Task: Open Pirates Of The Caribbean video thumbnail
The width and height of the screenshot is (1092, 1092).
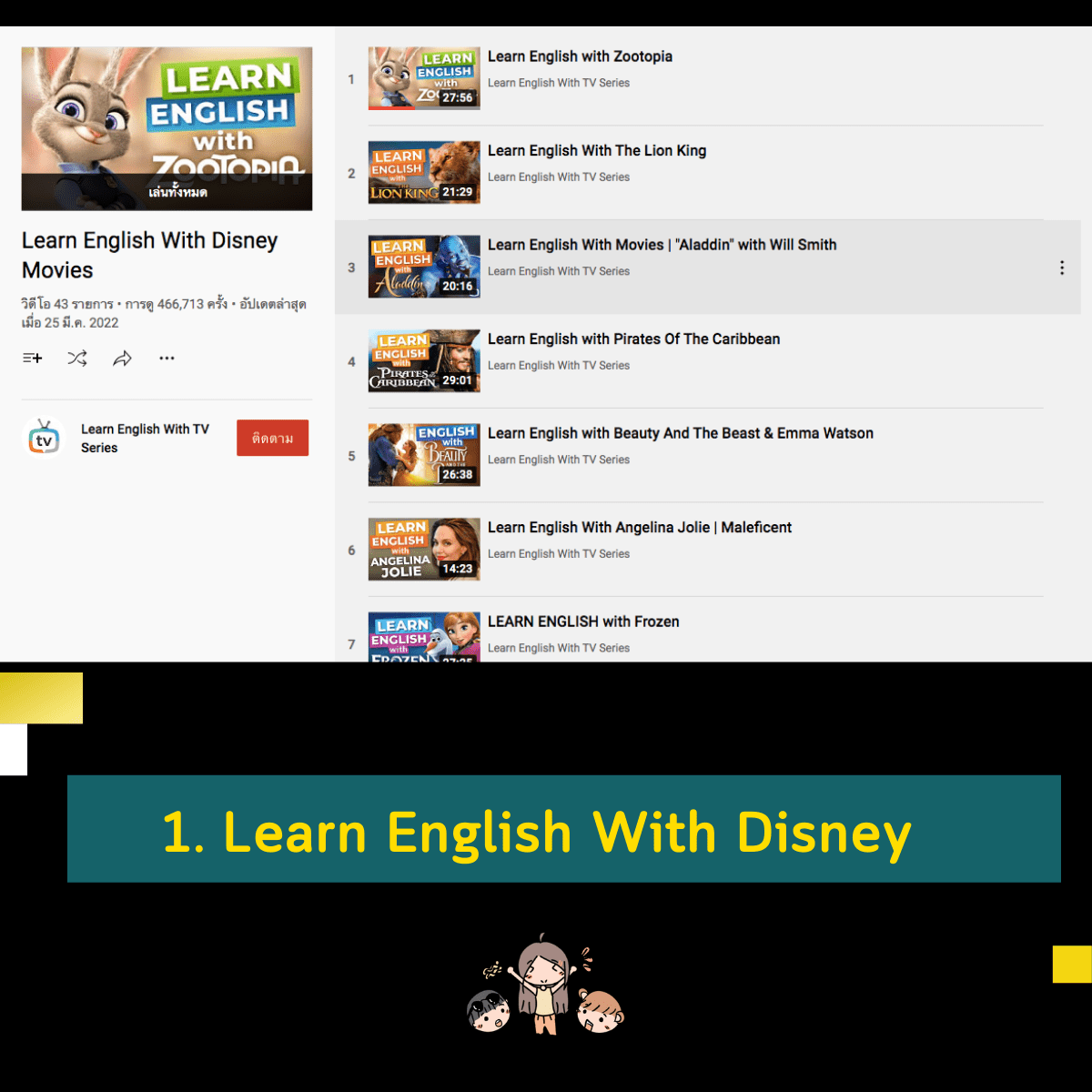Action: (424, 360)
